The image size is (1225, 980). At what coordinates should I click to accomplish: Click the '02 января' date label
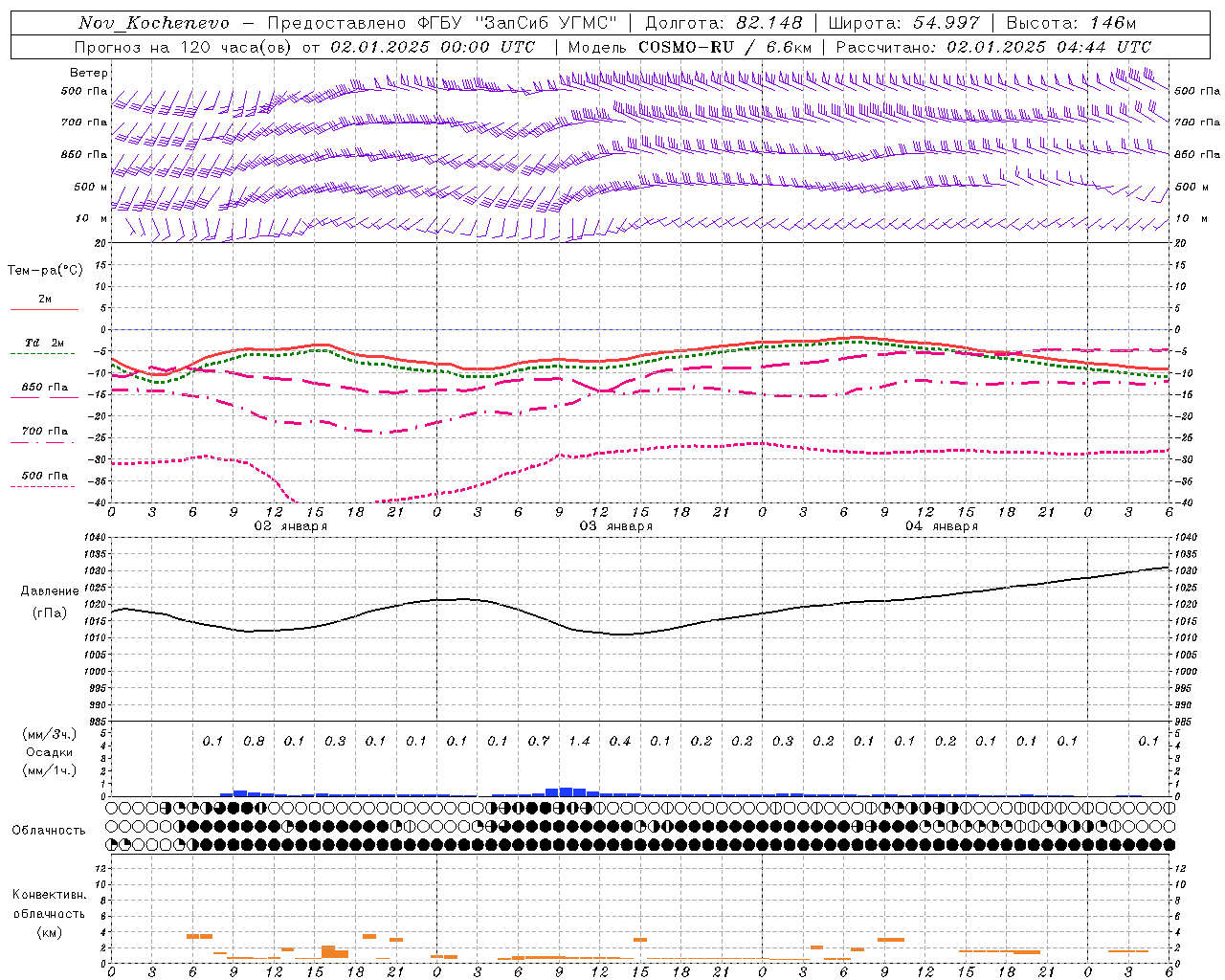290,526
